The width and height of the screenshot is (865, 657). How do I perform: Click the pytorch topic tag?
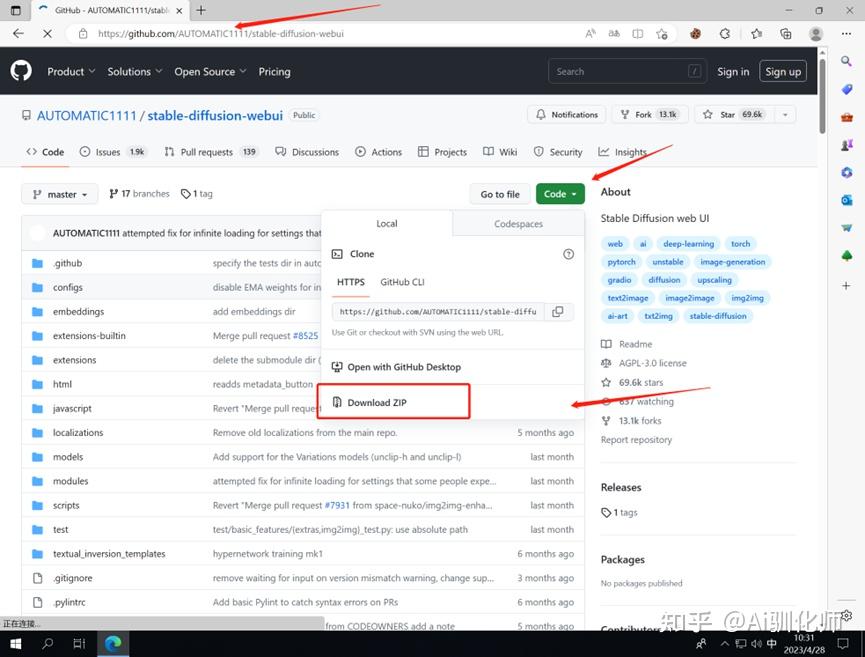[x=621, y=262]
